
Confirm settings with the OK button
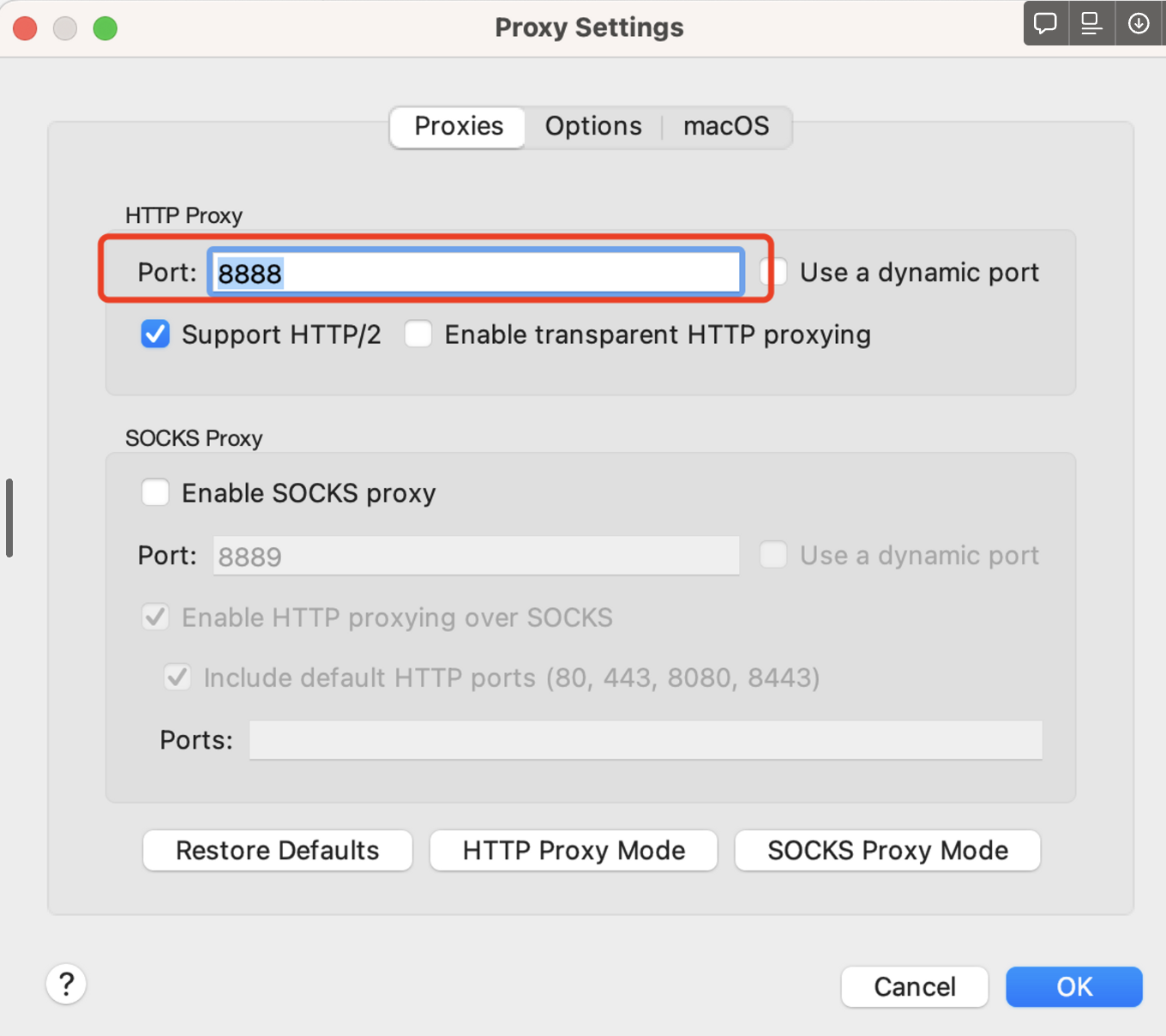click(x=1073, y=986)
